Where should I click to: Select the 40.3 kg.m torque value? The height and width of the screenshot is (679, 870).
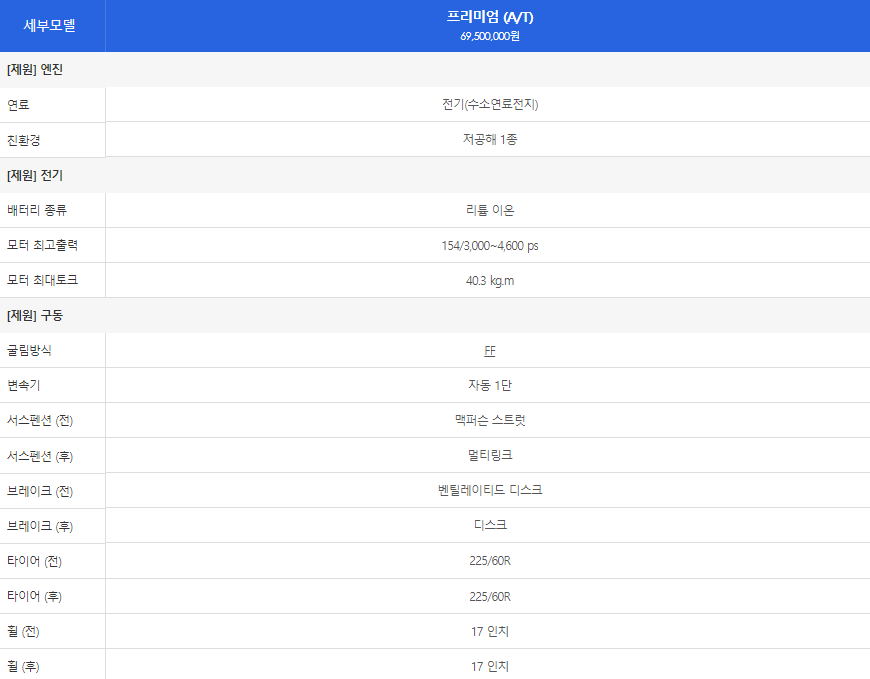click(489, 281)
